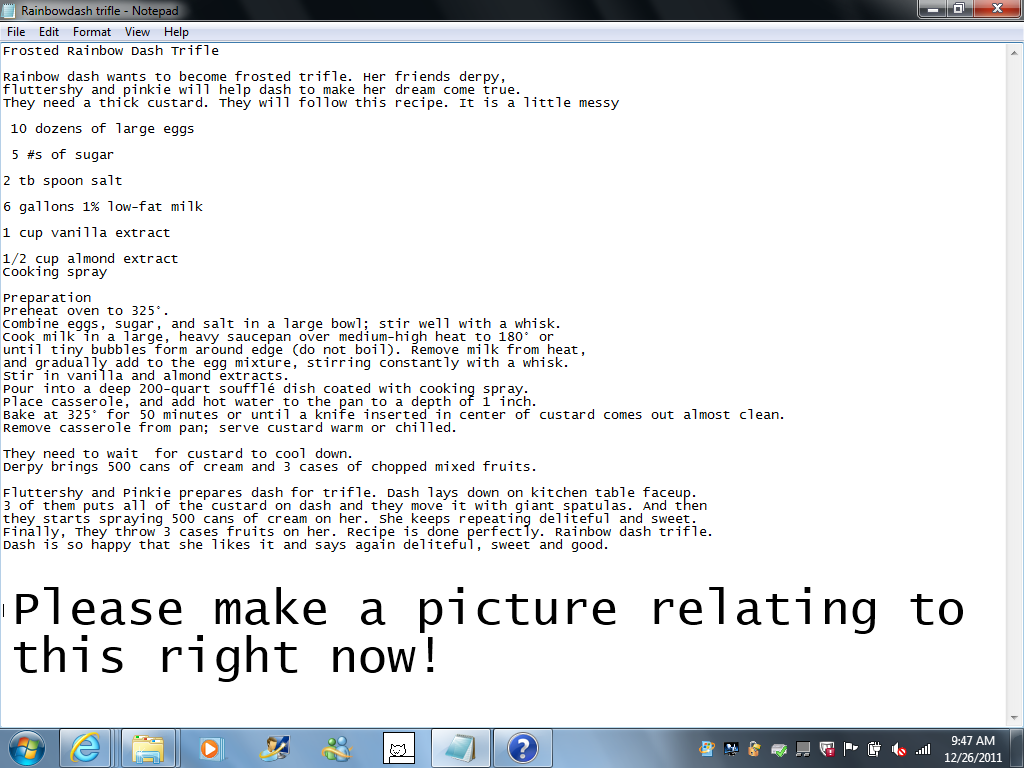Click the line starting 'Derpy brings 500 cans'

click(x=270, y=467)
